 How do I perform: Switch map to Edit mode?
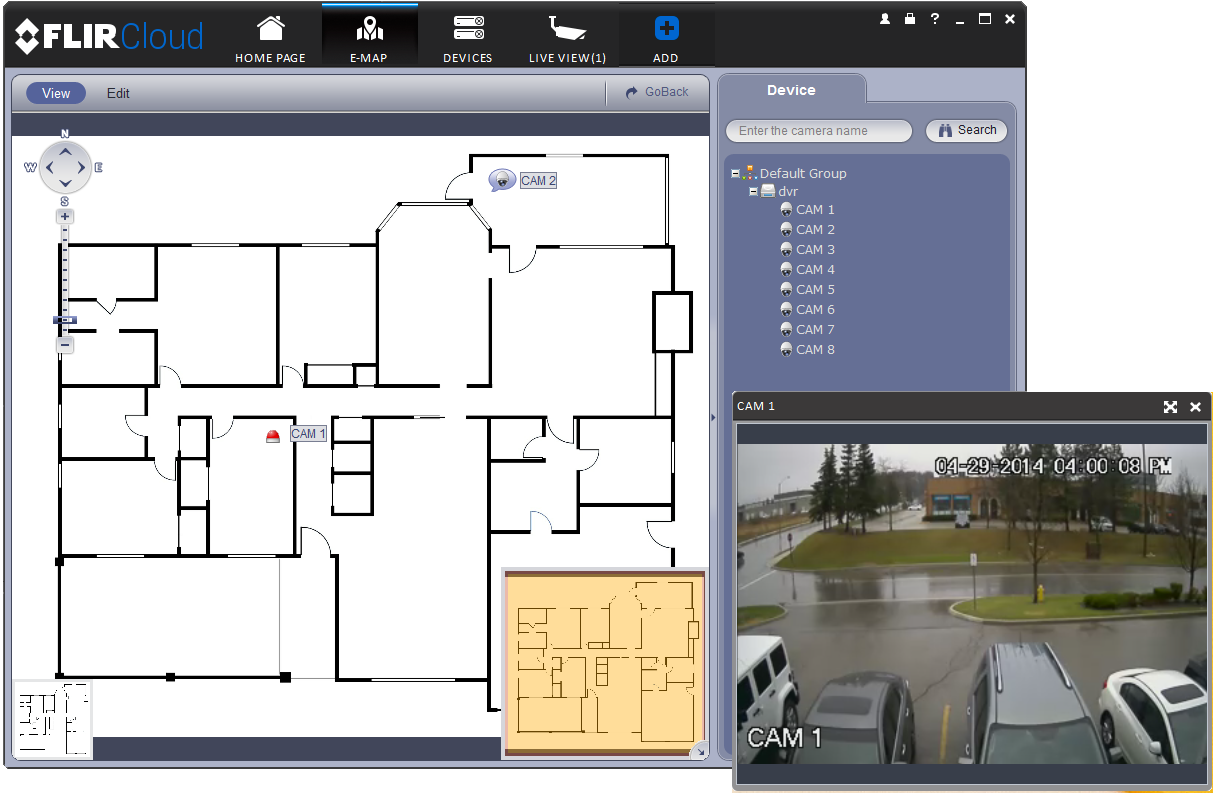pos(118,93)
